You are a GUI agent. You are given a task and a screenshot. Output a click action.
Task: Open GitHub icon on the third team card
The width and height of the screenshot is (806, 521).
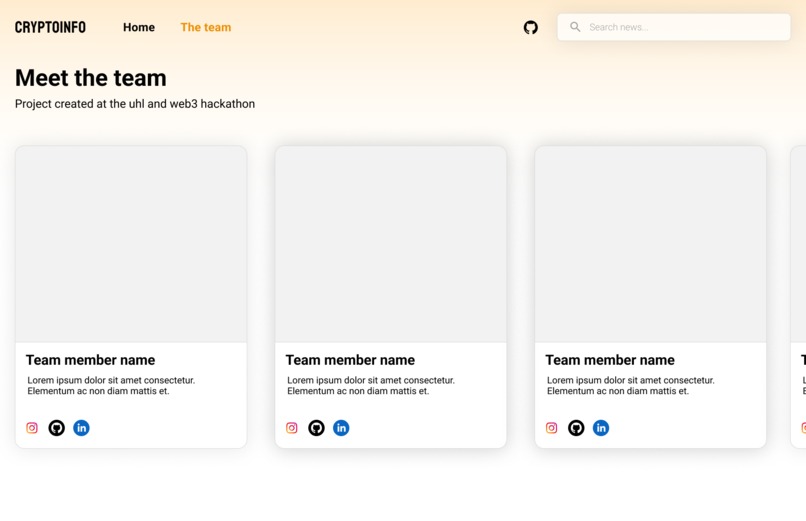click(x=576, y=427)
